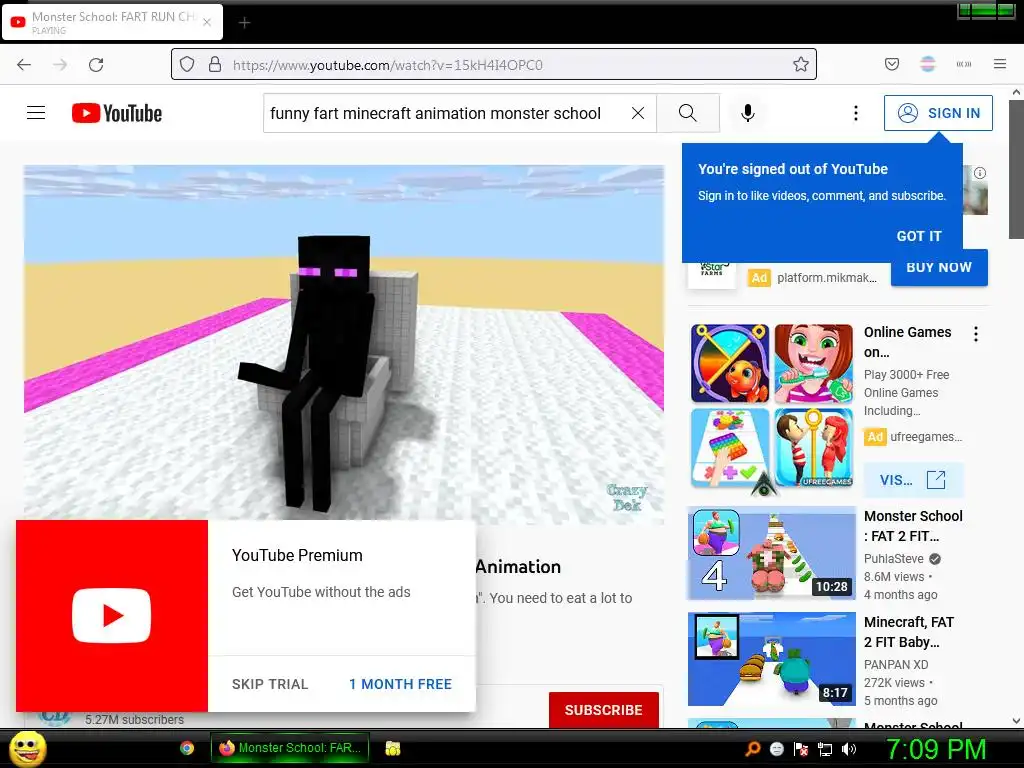
Task: Click the 'Monster School : FAT 2 FIT...' title
Action: [x=913, y=526]
